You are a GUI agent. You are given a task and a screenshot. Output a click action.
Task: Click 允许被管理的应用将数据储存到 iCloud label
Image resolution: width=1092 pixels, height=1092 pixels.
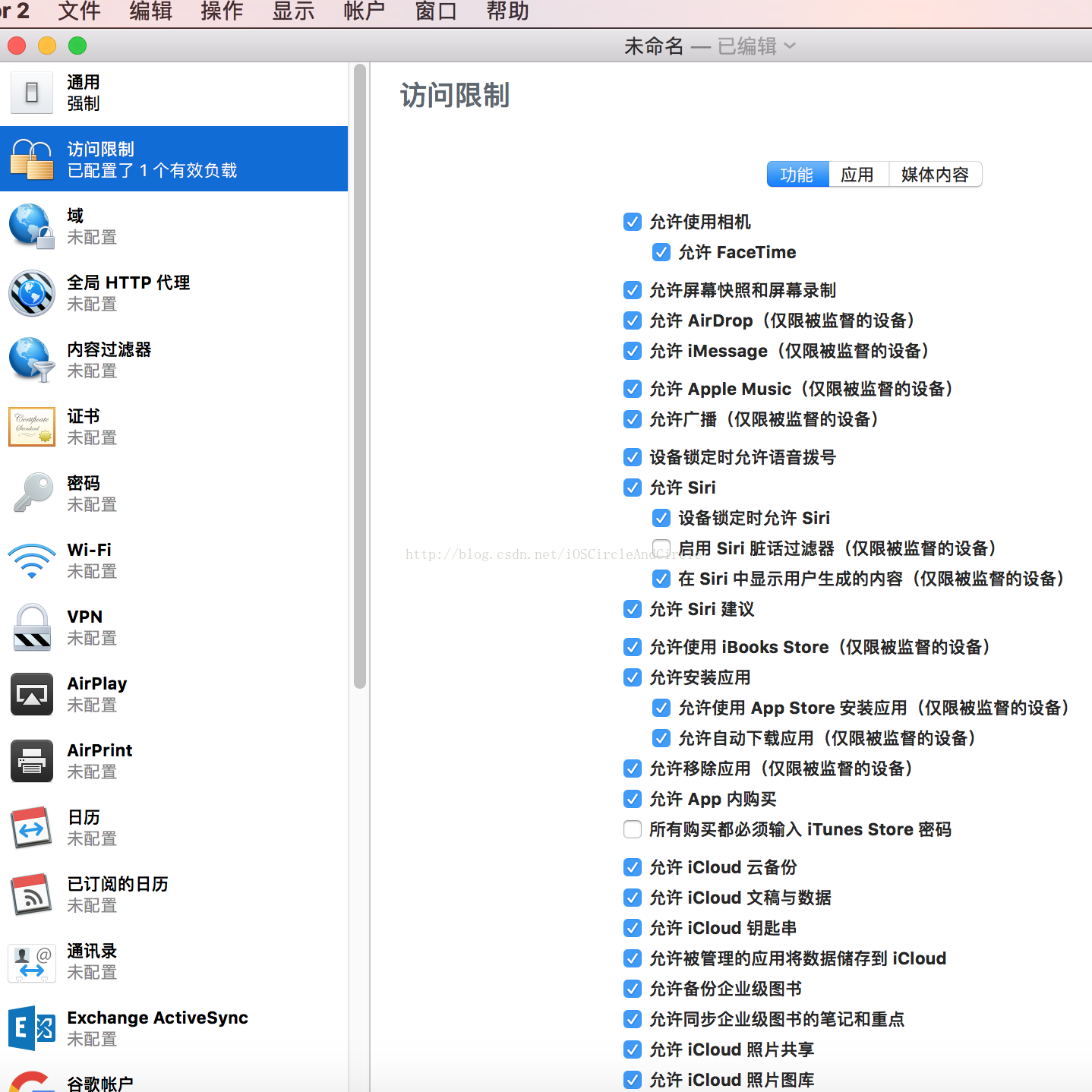798,958
